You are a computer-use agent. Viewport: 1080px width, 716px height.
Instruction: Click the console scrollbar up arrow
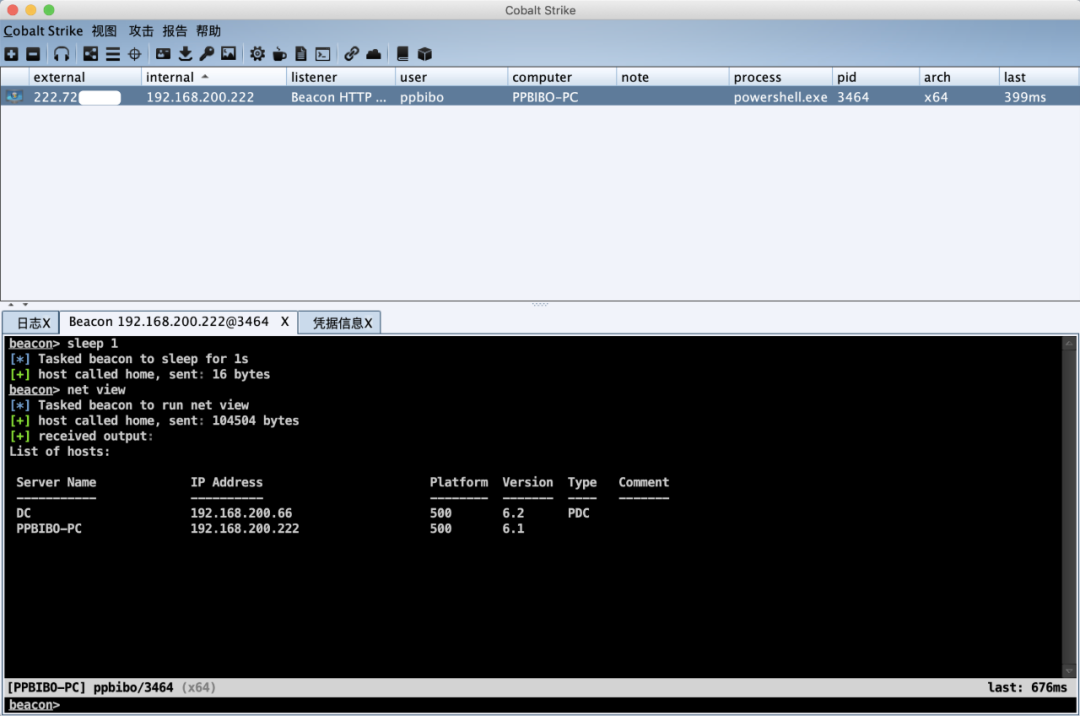1069,343
